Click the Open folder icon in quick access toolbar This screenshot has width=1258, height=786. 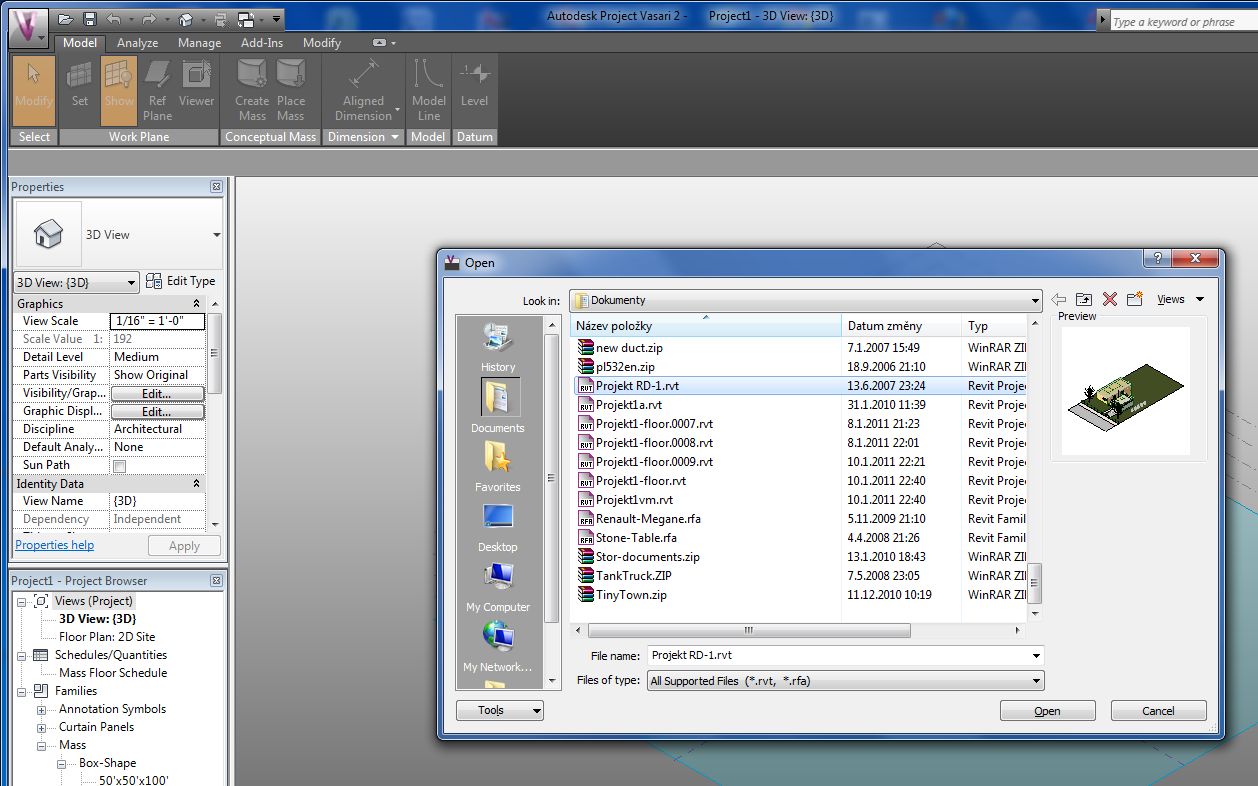pyautogui.click(x=66, y=19)
